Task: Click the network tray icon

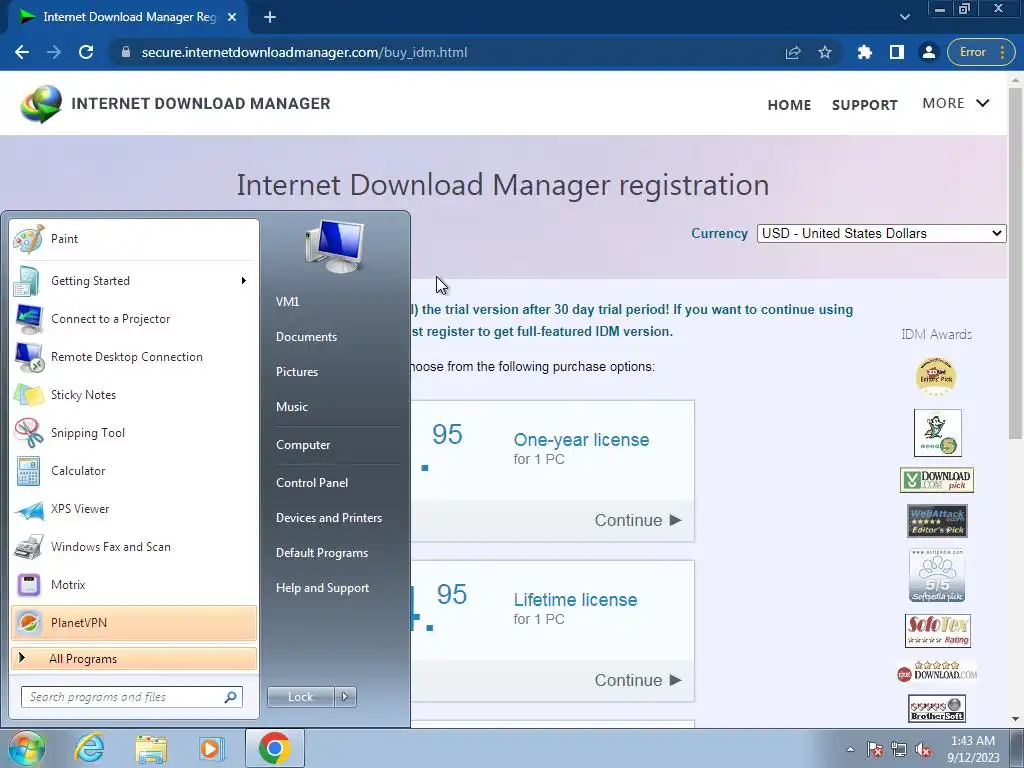Action: click(899, 750)
